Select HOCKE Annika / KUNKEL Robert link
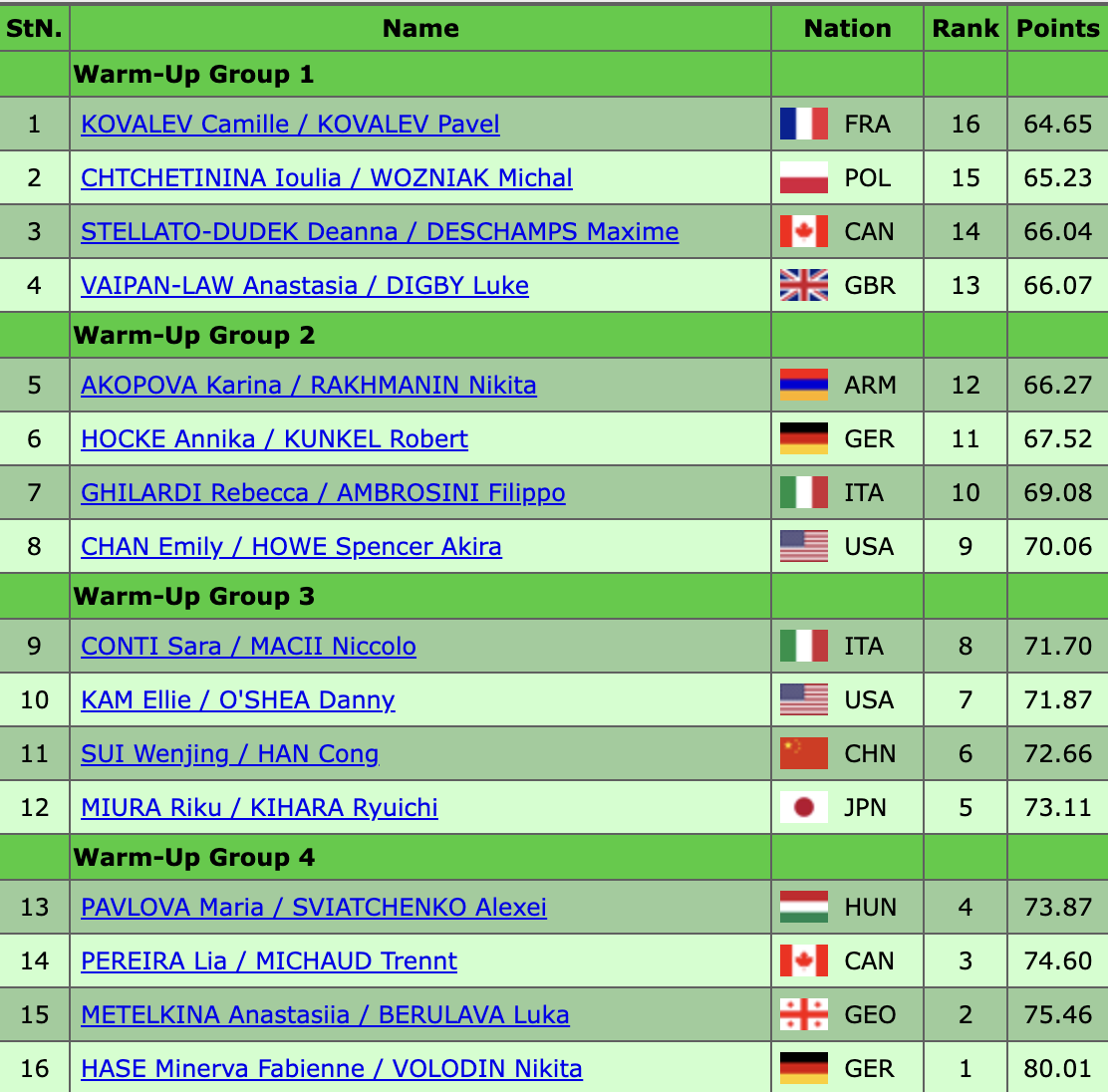This screenshot has height=1092, width=1108. coord(274,439)
